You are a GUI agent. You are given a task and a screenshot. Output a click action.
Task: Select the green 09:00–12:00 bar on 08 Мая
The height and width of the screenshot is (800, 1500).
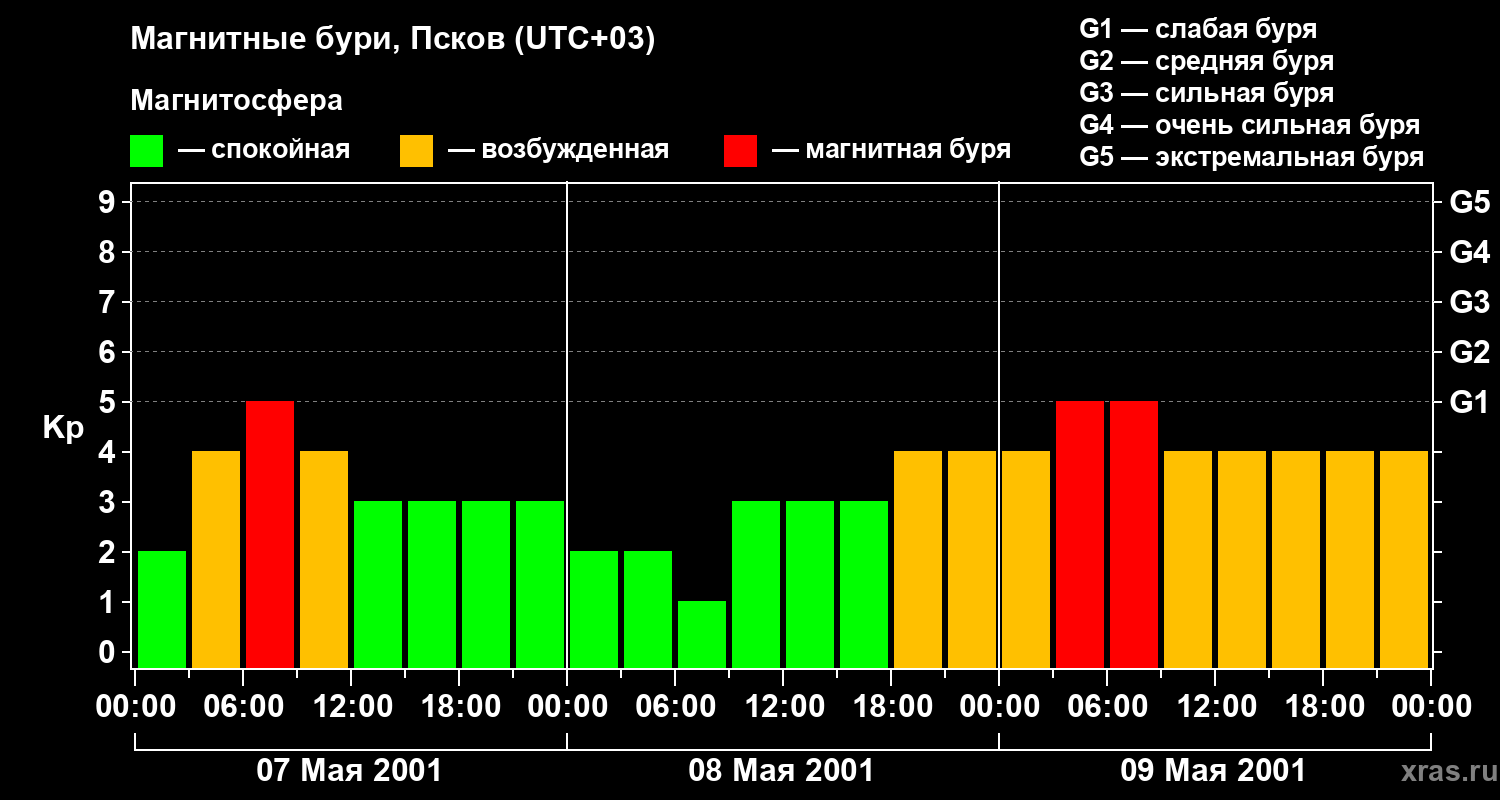click(x=756, y=584)
